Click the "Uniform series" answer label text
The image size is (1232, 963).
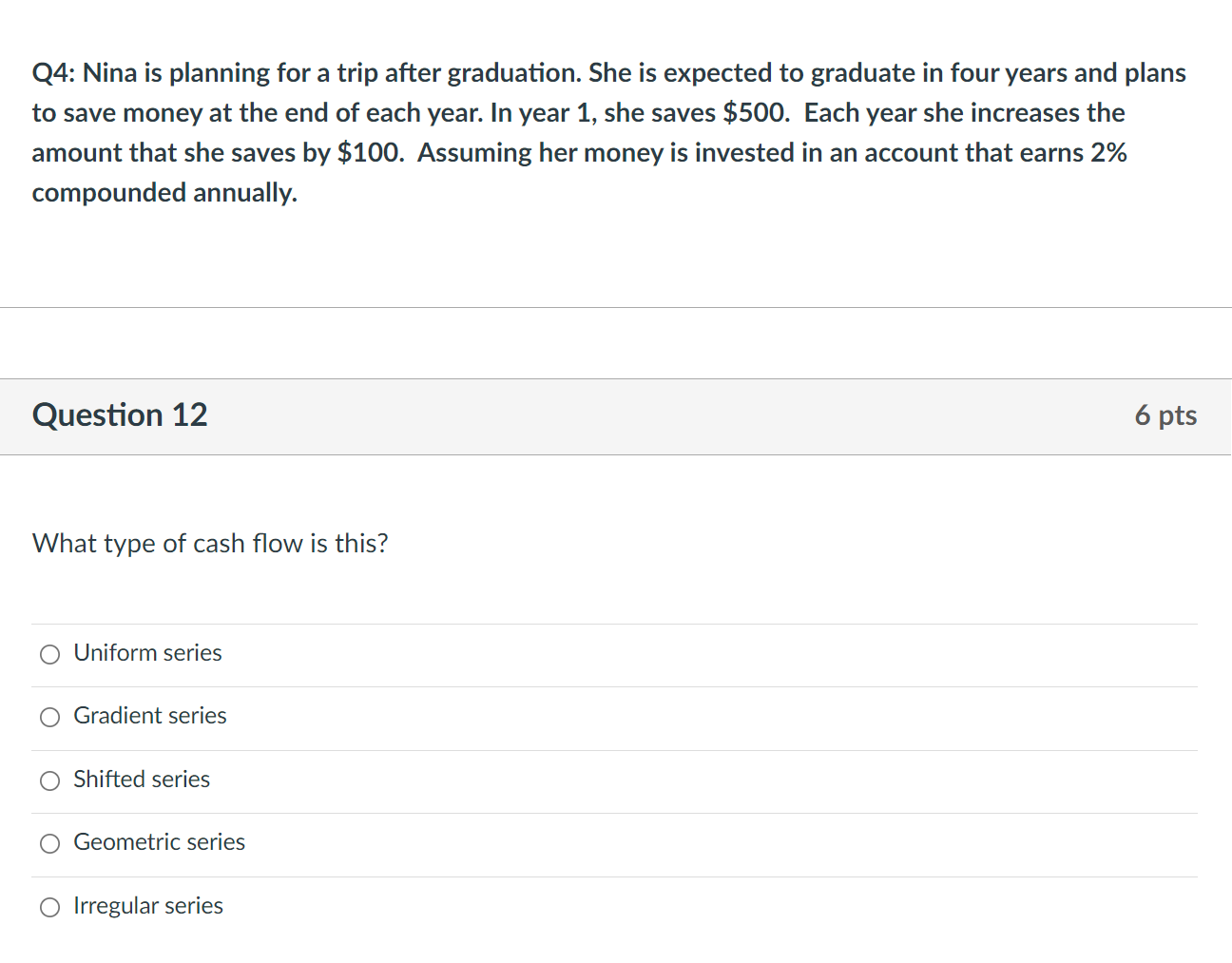[147, 652]
